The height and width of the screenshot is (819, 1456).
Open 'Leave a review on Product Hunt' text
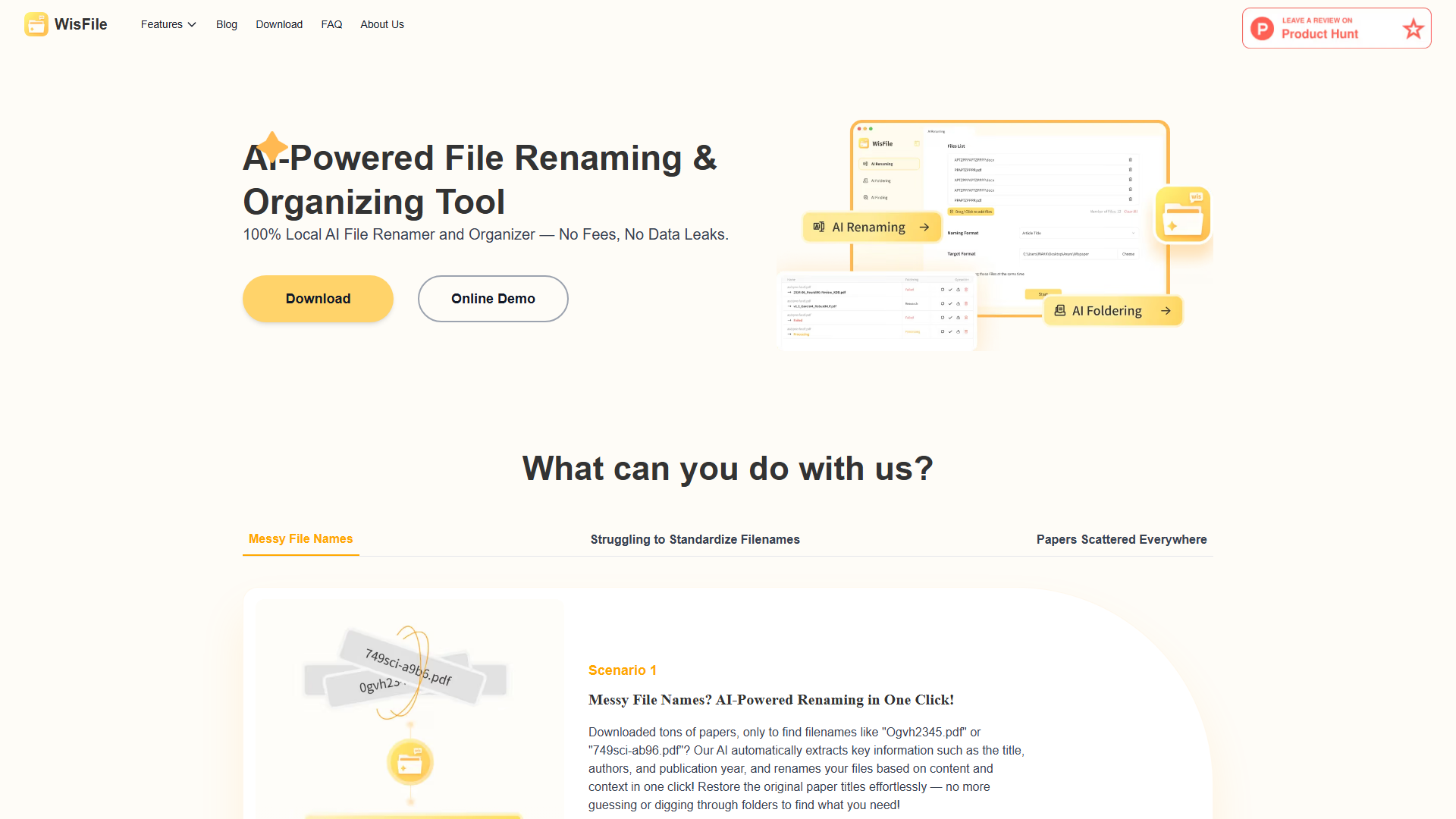coord(1319,28)
